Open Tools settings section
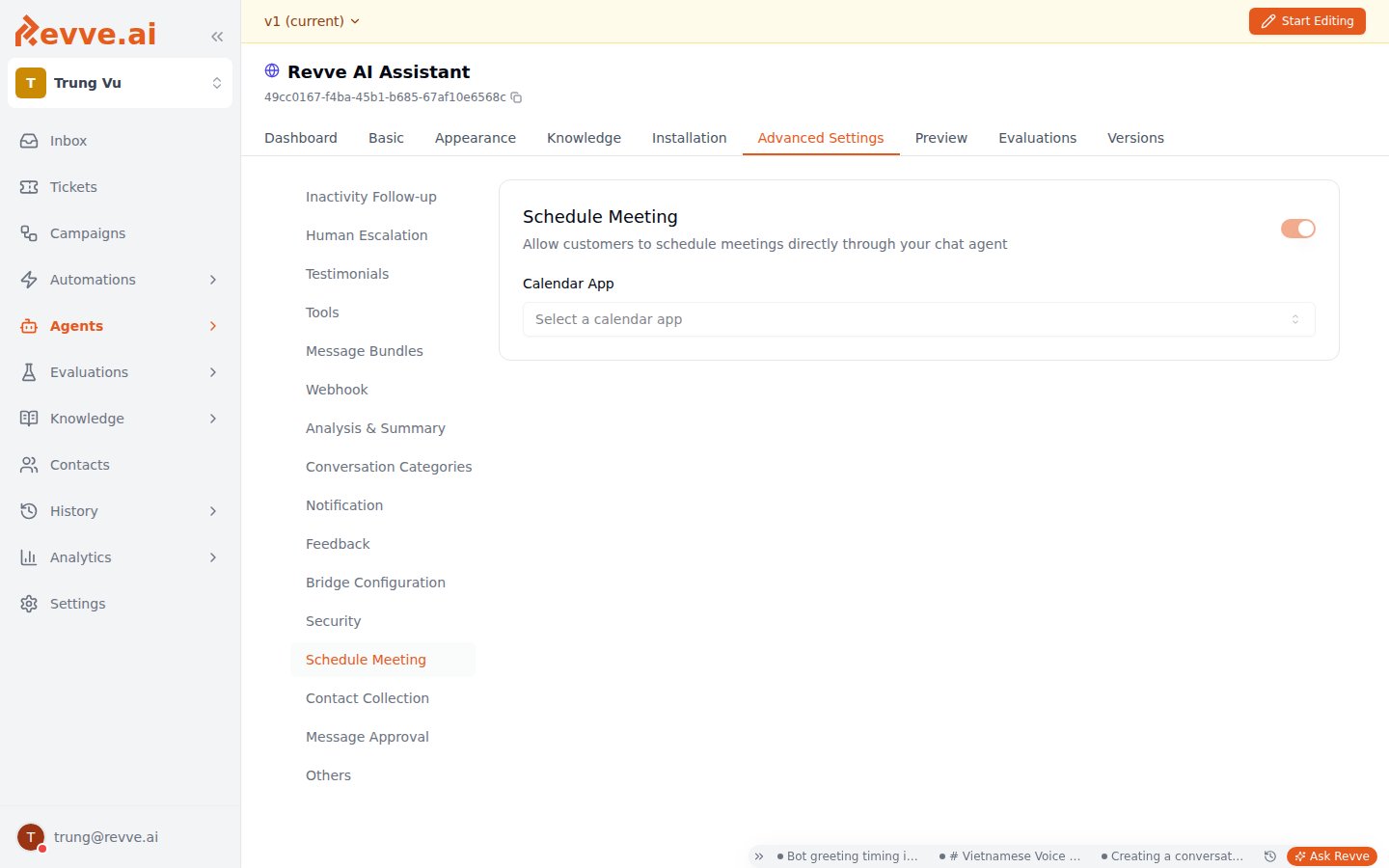Viewport: 1389px width, 868px height. [383, 312]
